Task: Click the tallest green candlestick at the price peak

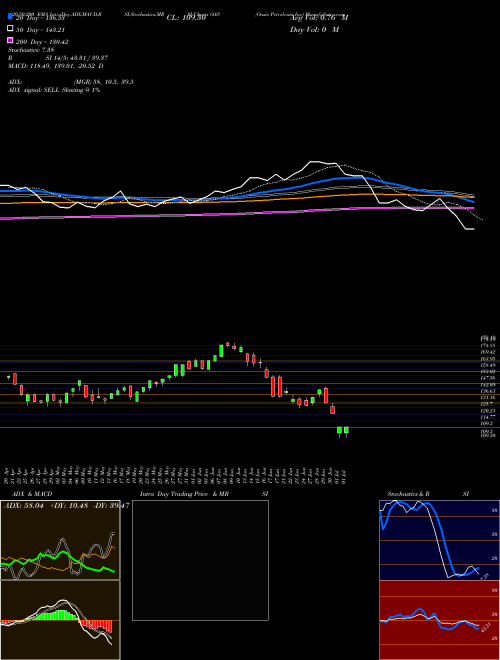Action: coord(221,351)
